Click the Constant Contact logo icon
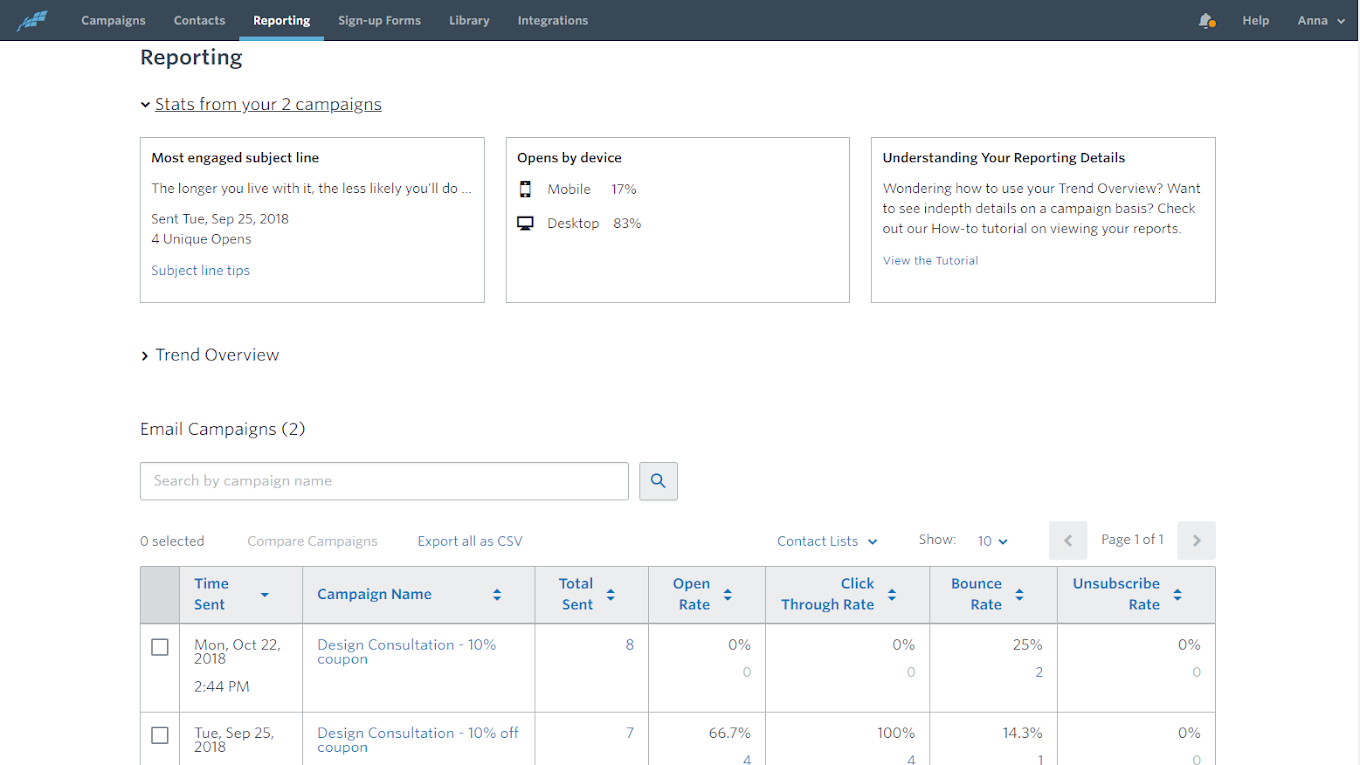The width and height of the screenshot is (1360, 765). pyautogui.click(x=32, y=20)
